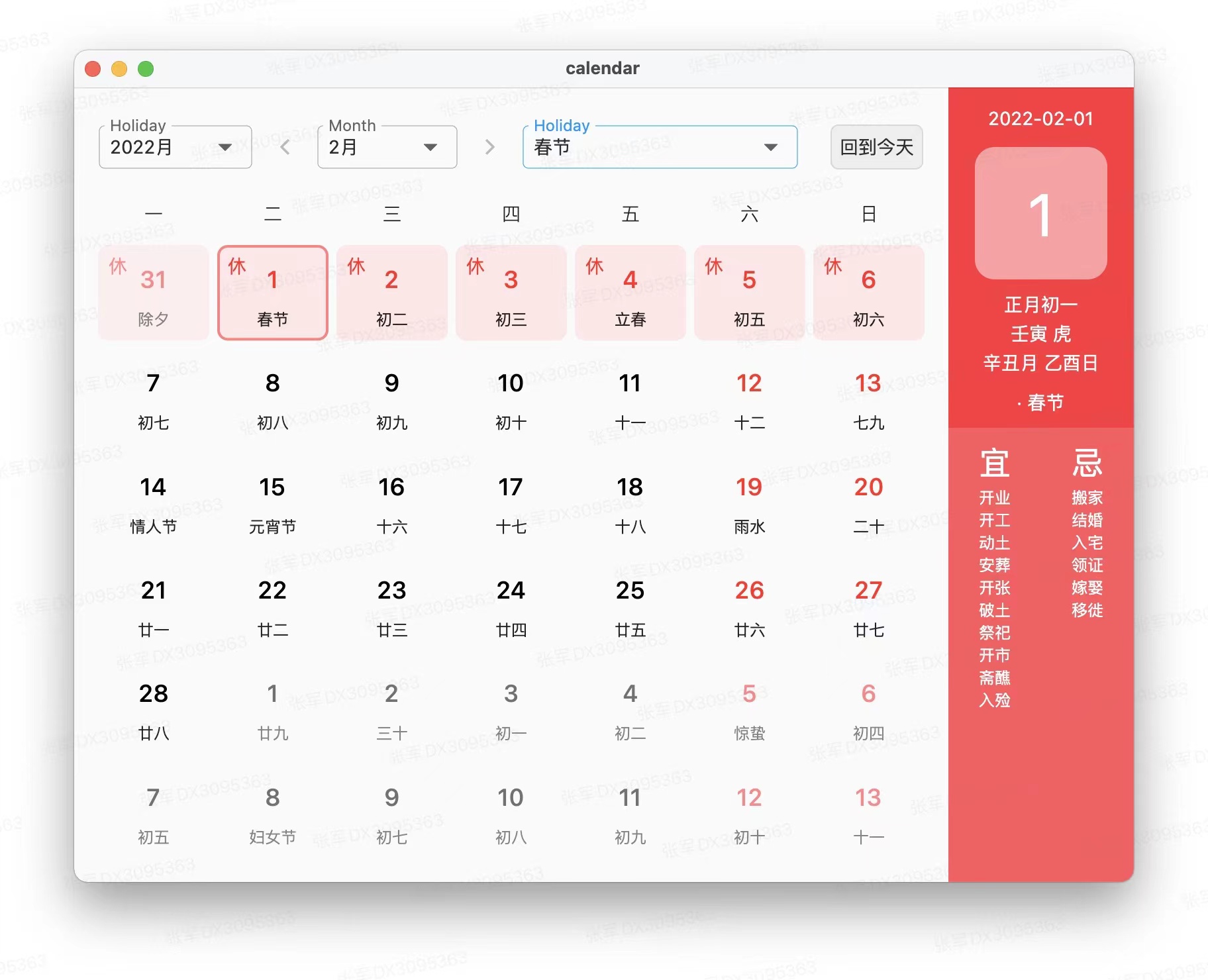Select March 5 惊蛰 date

750,711
